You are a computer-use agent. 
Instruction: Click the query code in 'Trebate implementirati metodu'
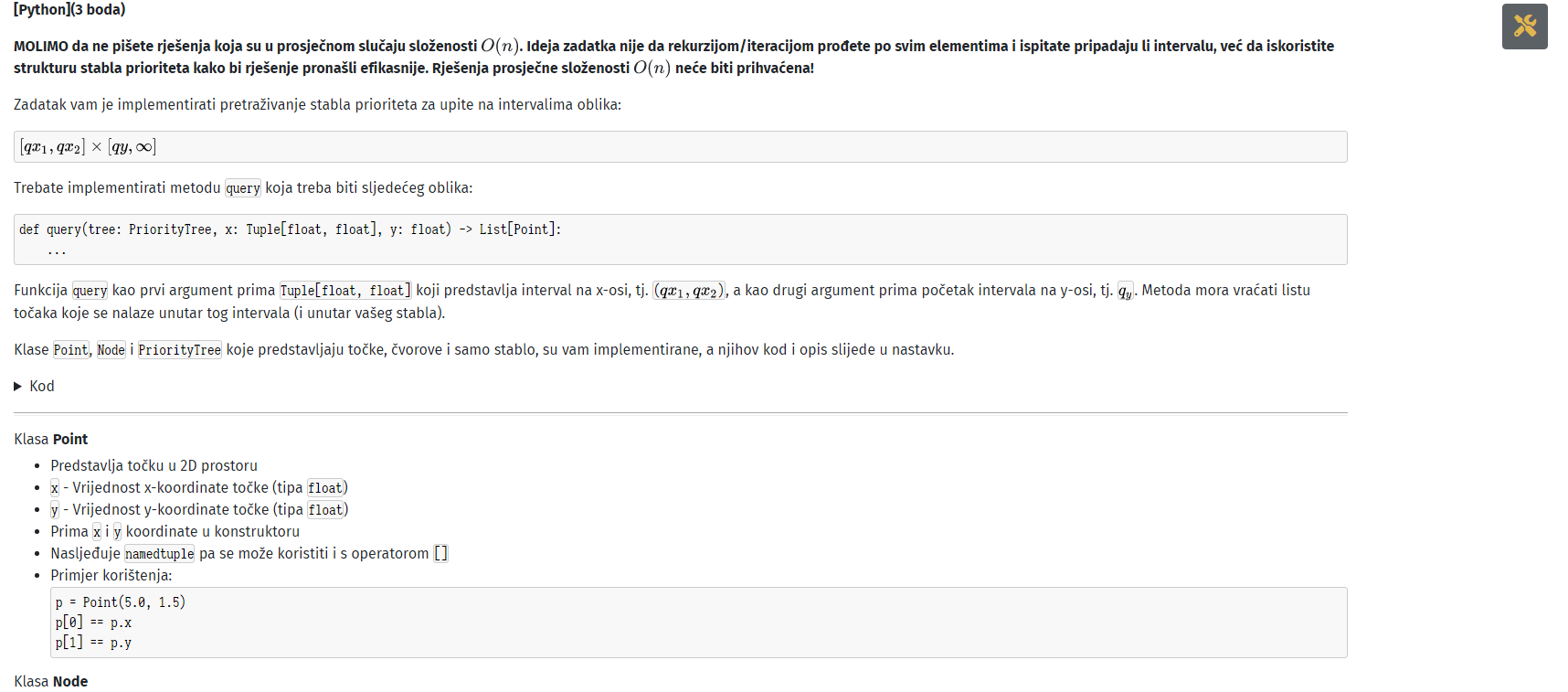[243, 188]
